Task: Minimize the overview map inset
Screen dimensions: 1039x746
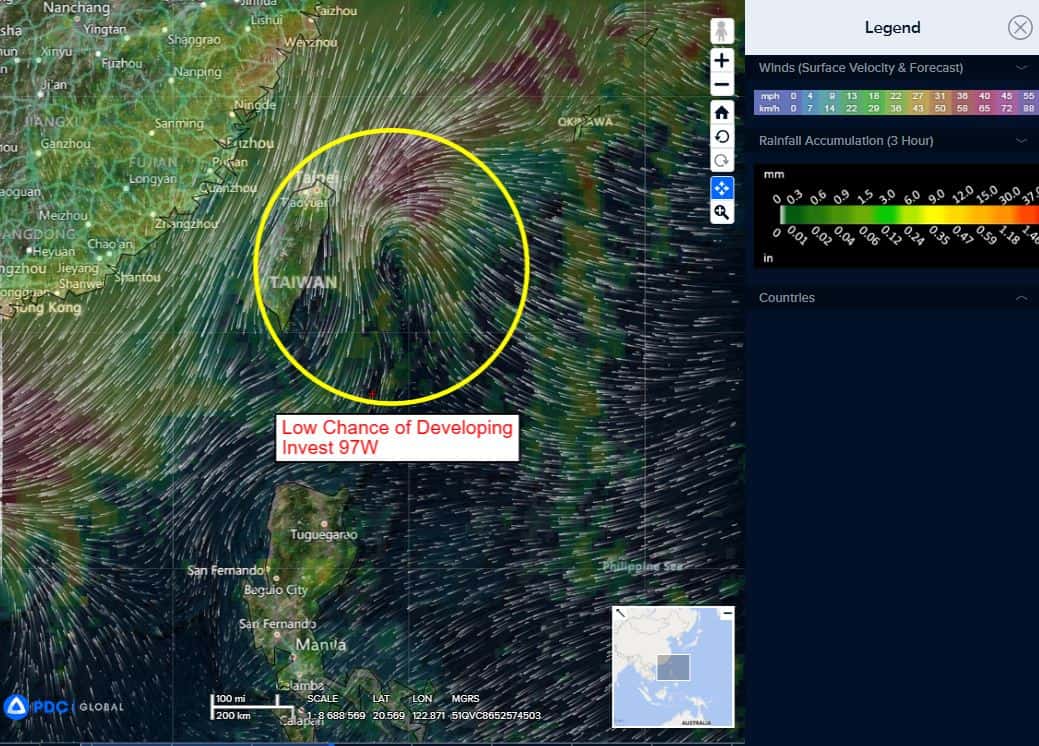Action: click(727, 612)
